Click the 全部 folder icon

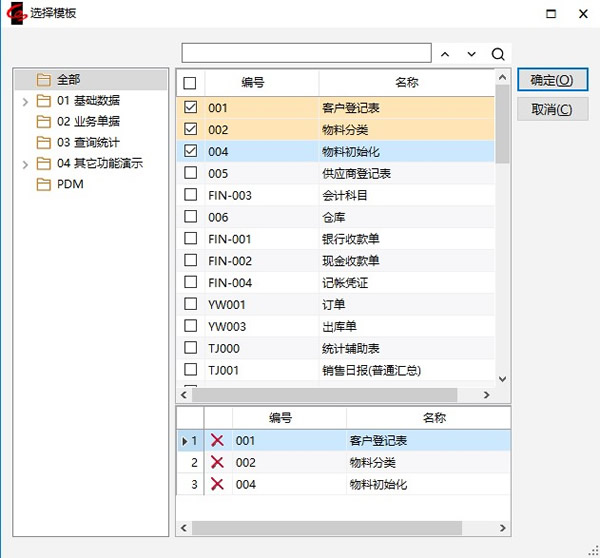[43, 79]
